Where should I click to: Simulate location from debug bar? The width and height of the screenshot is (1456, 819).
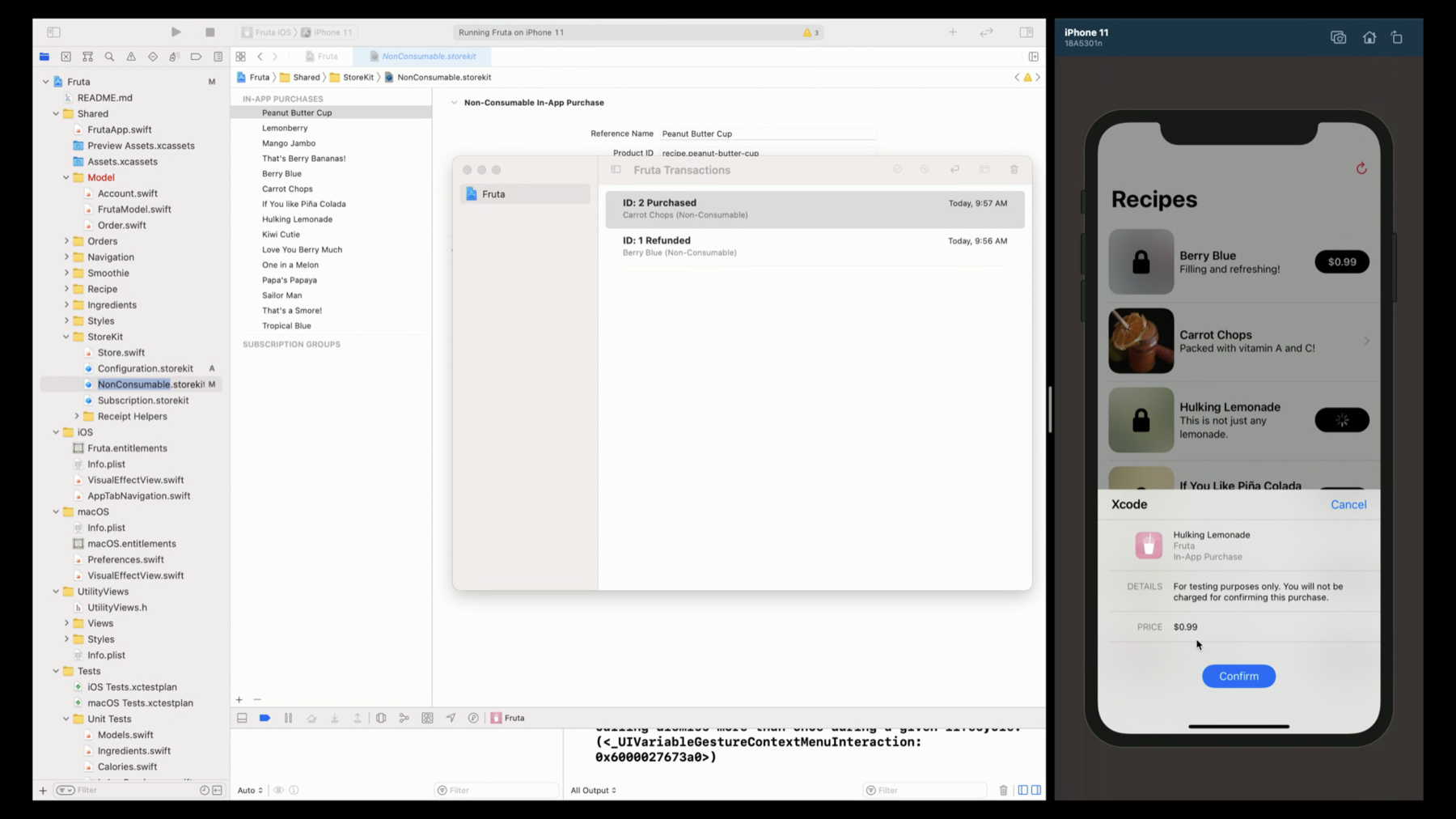[x=451, y=718]
